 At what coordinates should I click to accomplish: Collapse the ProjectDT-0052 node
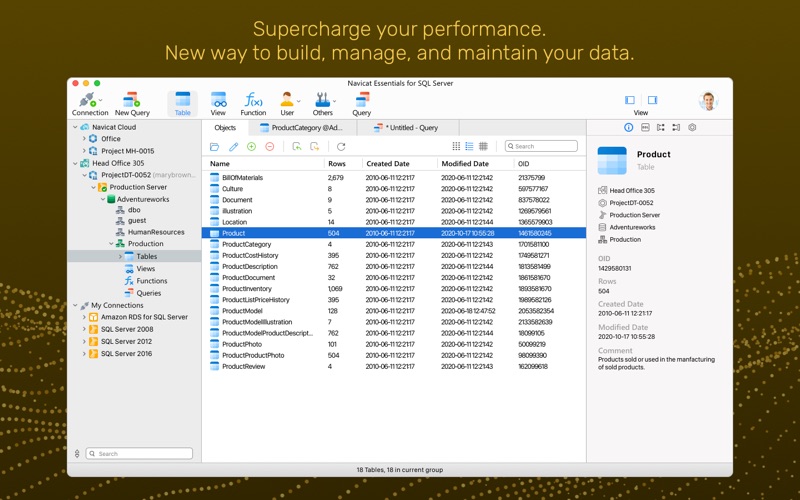point(84,175)
